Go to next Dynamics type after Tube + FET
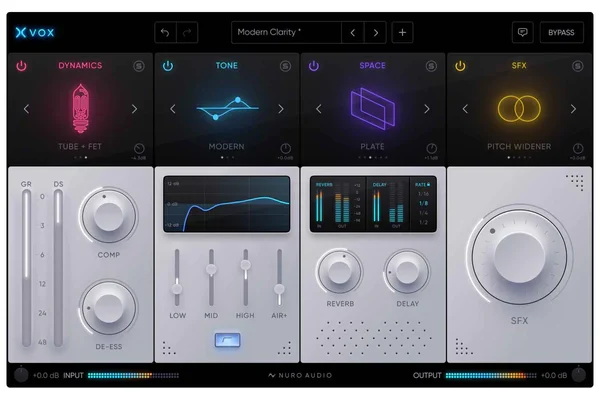Screen dimensions: 600x400 (135, 109)
